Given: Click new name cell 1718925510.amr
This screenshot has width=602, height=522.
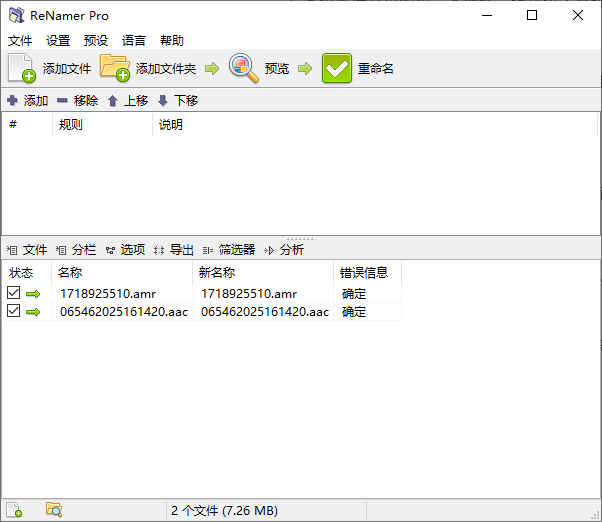Looking at the screenshot, I should coord(249,294).
